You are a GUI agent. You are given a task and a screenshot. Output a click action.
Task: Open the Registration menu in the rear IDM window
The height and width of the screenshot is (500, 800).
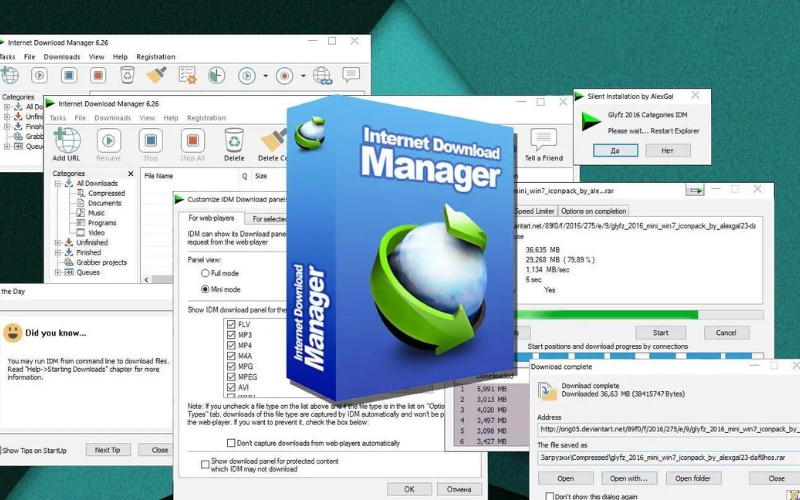click(156, 57)
